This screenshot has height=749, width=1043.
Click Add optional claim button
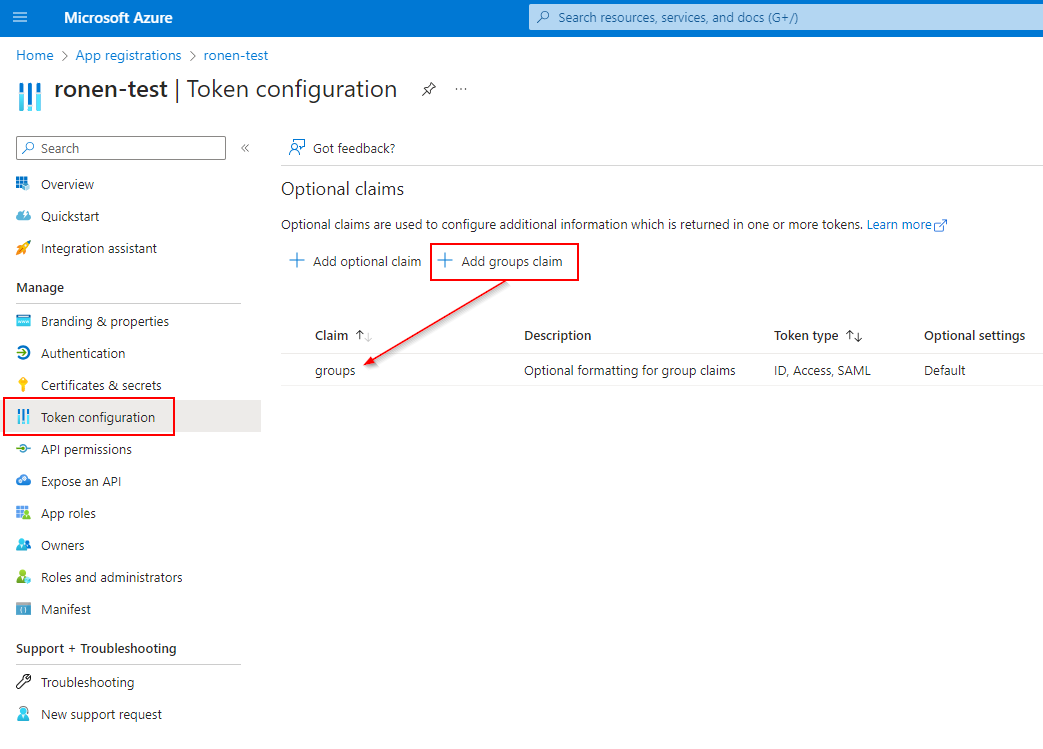coord(355,261)
